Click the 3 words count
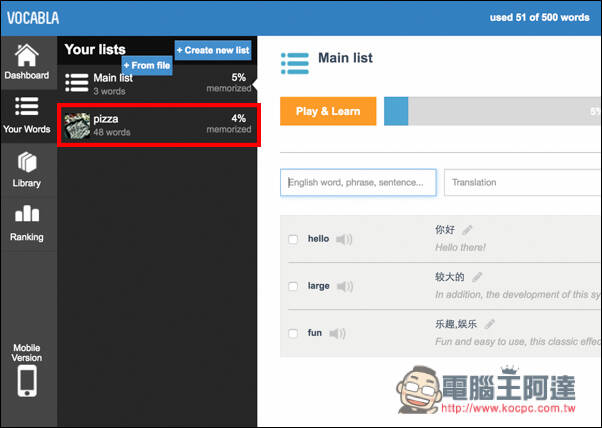The width and height of the screenshot is (602, 428). point(109,91)
